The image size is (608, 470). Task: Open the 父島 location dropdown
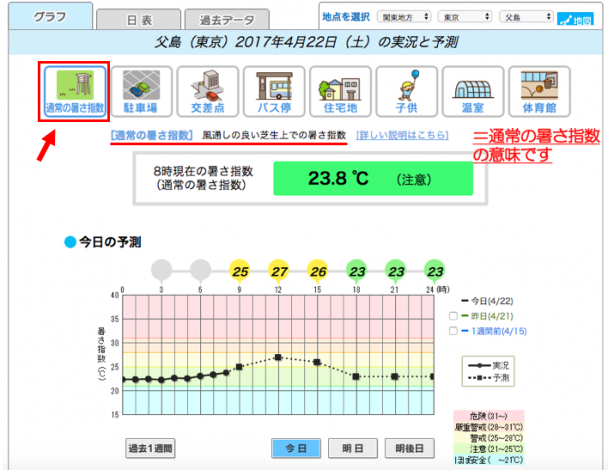pos(526,17)
